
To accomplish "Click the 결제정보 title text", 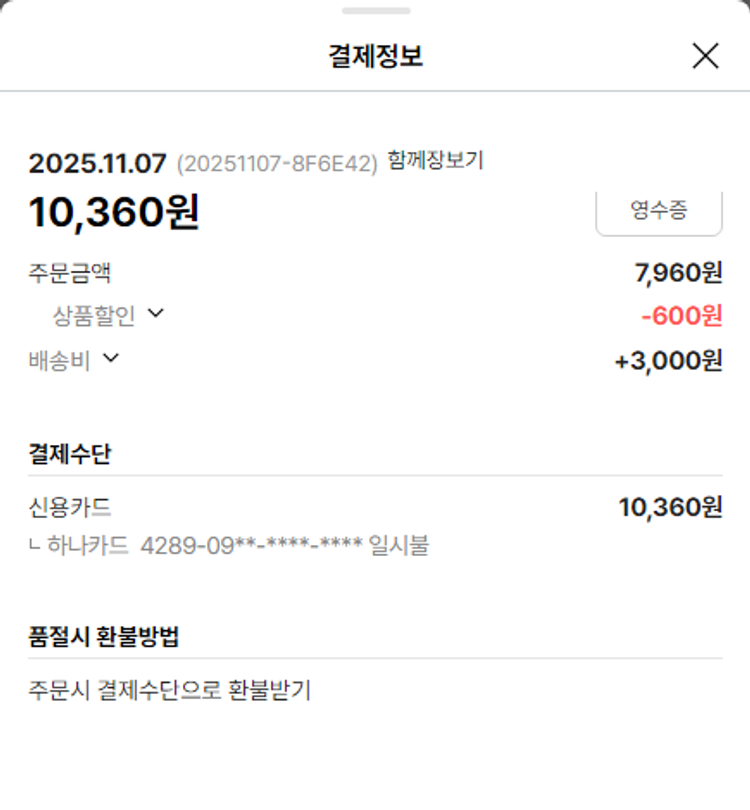I will tap(375, 56).
